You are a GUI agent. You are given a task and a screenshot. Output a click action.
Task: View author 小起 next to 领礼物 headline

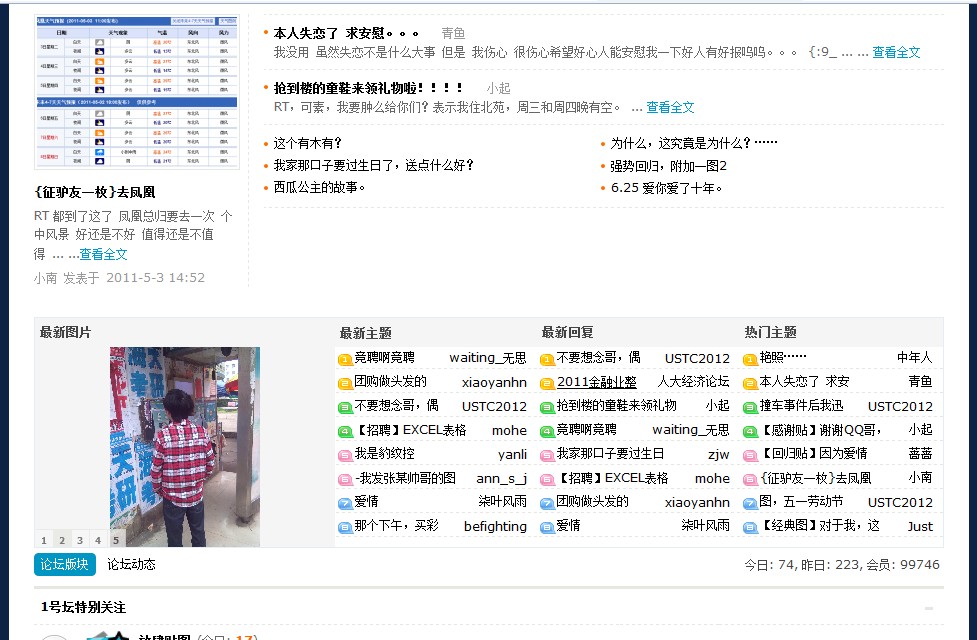(498, 88)
